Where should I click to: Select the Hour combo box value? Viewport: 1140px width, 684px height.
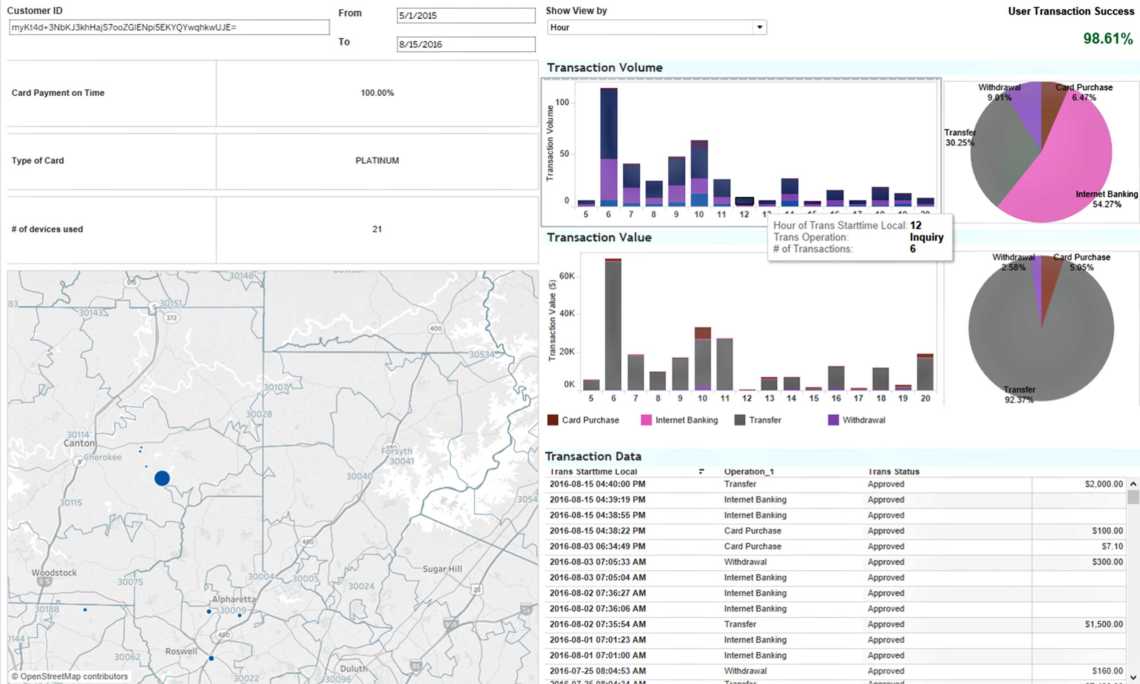(650, 28)
